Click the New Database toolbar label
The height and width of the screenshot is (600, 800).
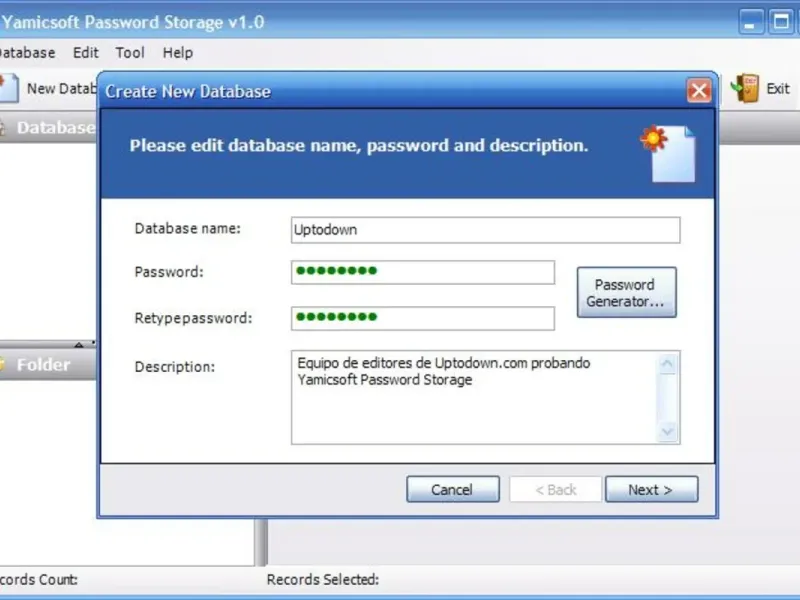[62, 89]
